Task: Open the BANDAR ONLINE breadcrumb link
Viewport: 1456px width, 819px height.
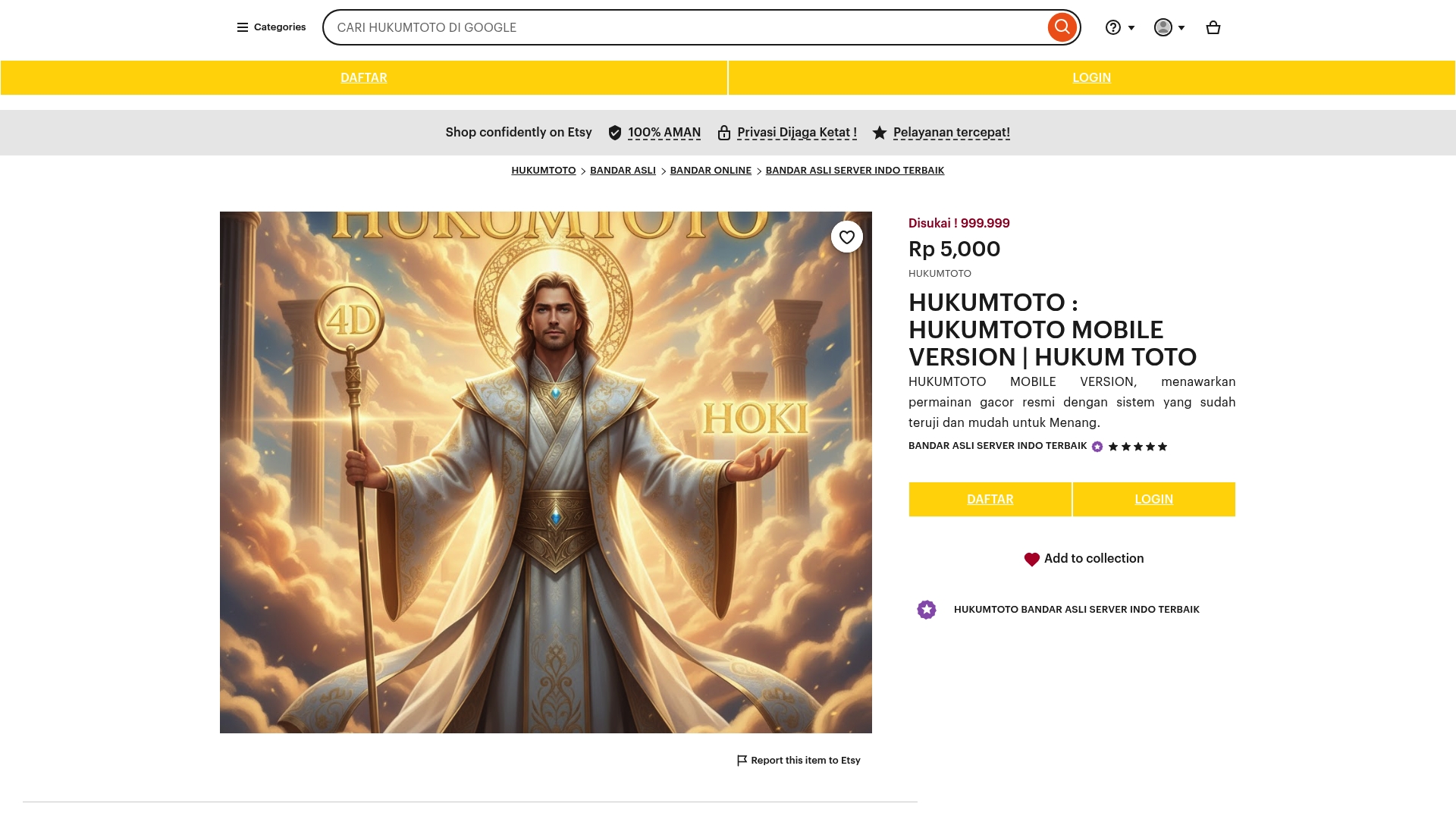Action: (711, 171)
